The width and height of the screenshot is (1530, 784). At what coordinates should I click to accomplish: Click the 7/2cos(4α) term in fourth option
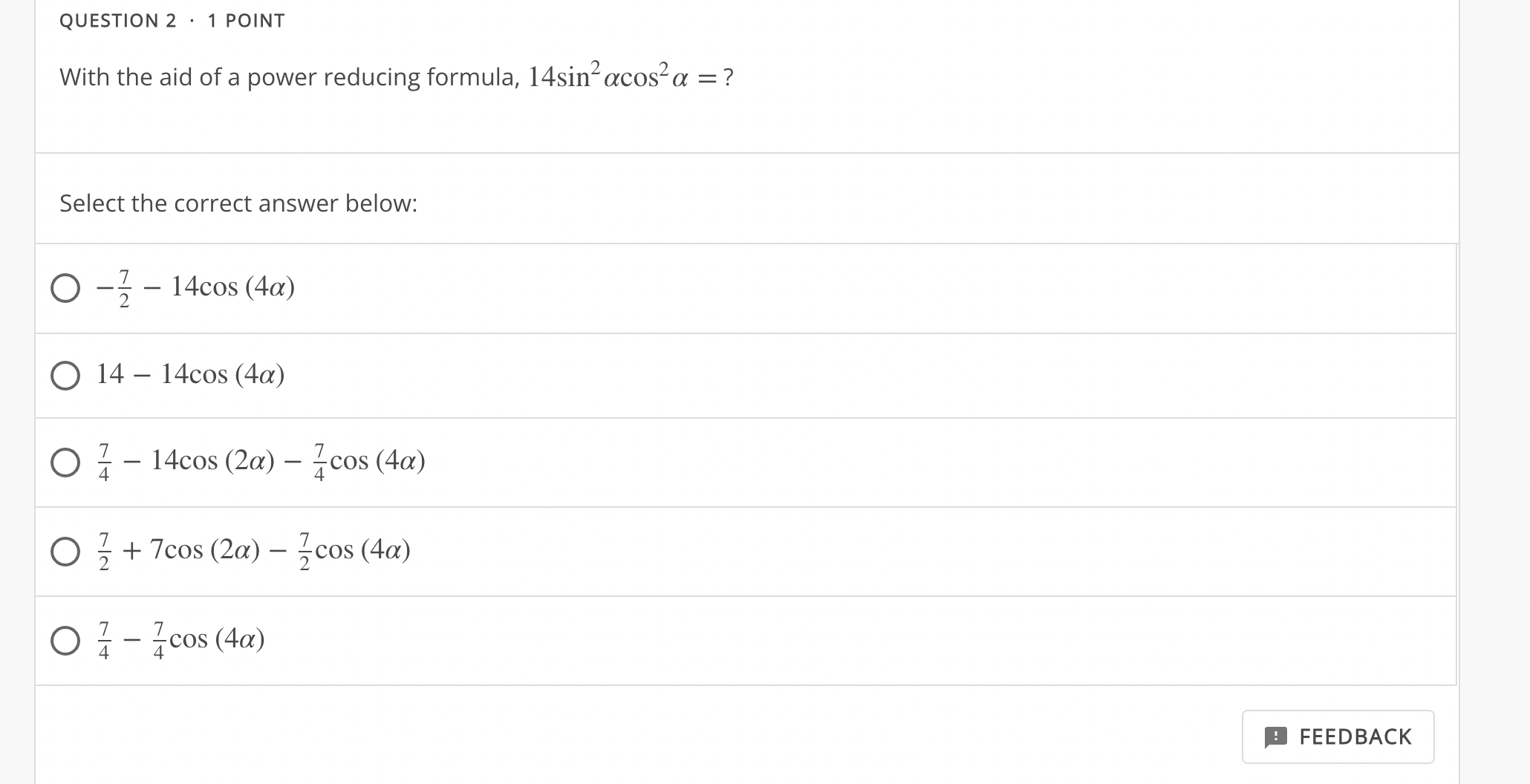(x=354, y=551)
